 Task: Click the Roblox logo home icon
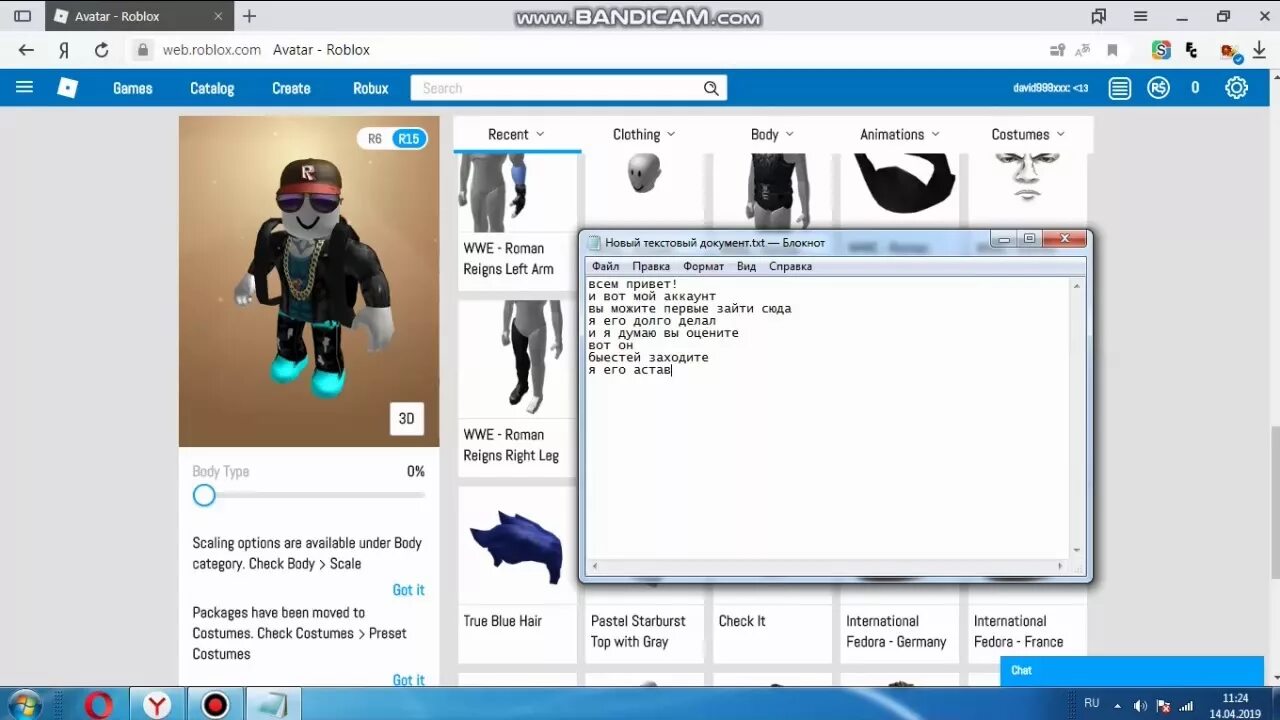coord(67,88)
